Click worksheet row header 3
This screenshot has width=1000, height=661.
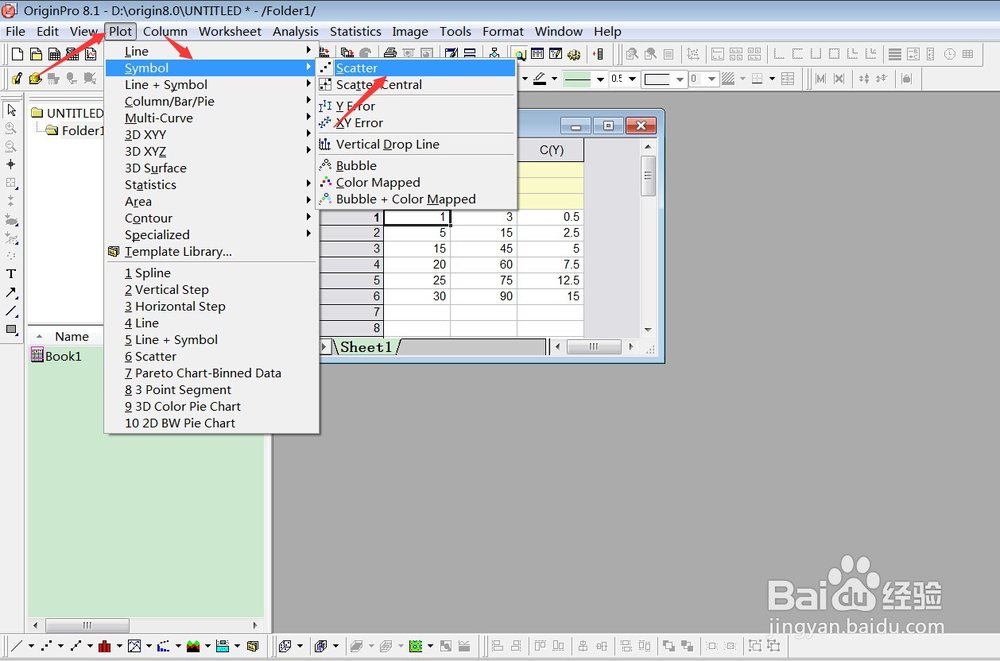tap(352, 249)
